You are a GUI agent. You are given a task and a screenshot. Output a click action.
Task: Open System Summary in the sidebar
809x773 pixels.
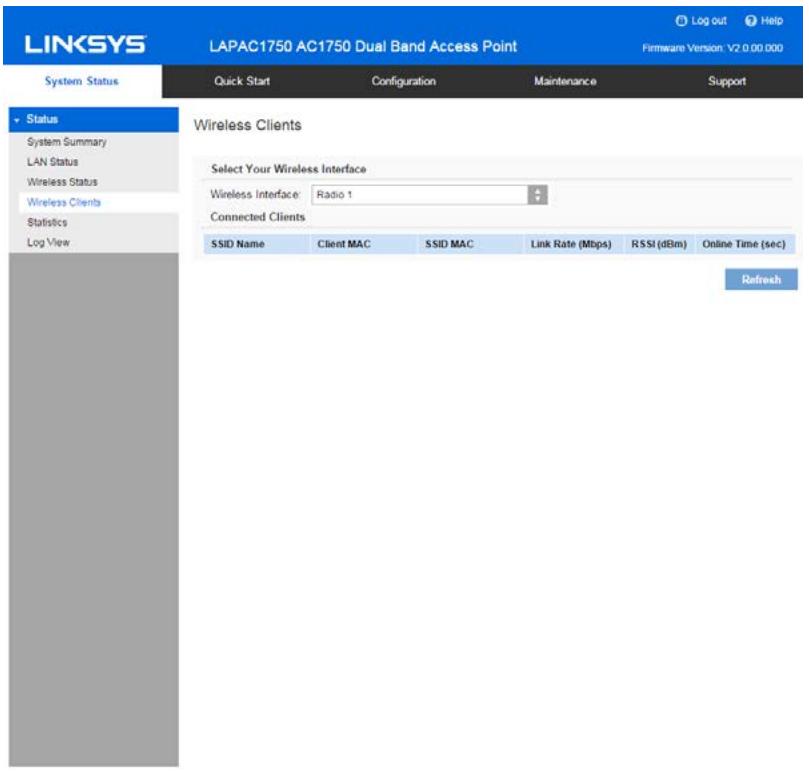click(67, 142)
